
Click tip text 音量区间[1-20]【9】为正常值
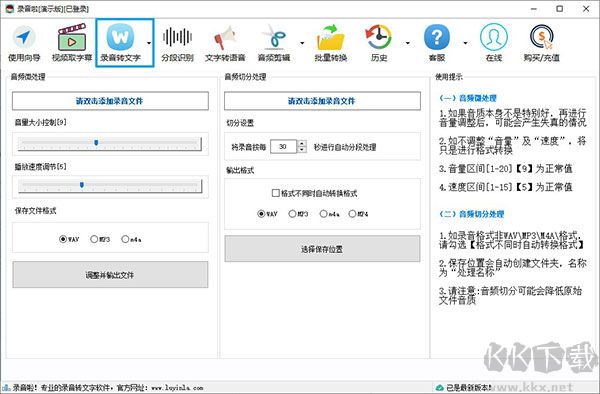(x=505, y=168)
